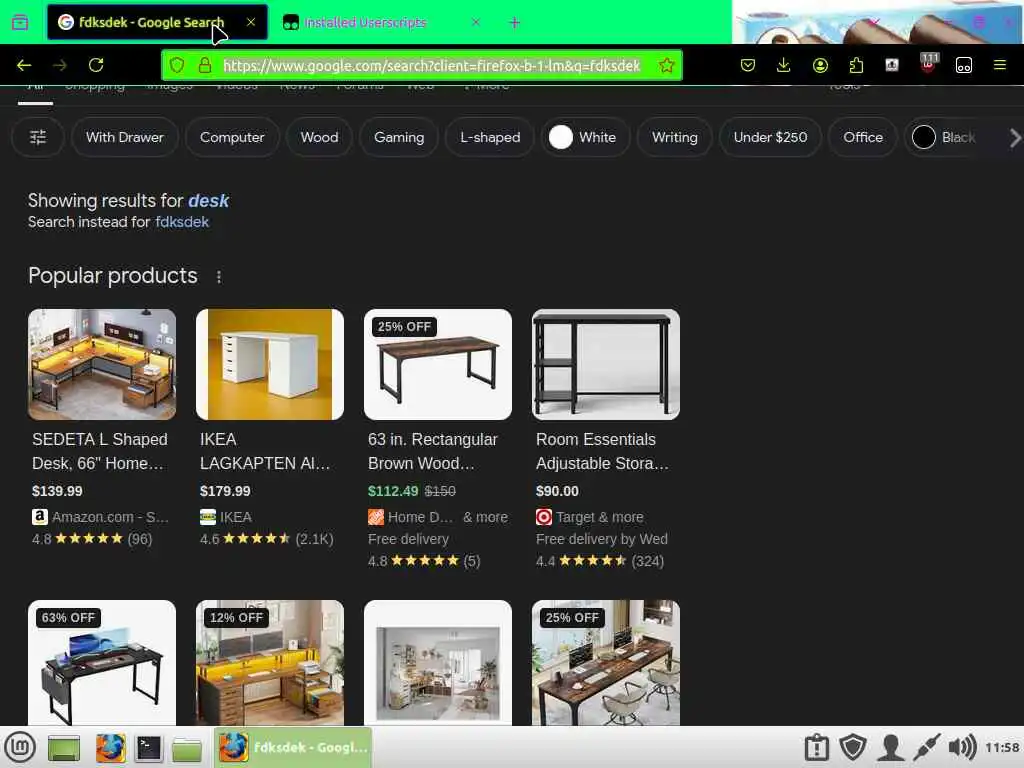
Task: Apply the With Drawer filter chip
Action: (125, 137)
